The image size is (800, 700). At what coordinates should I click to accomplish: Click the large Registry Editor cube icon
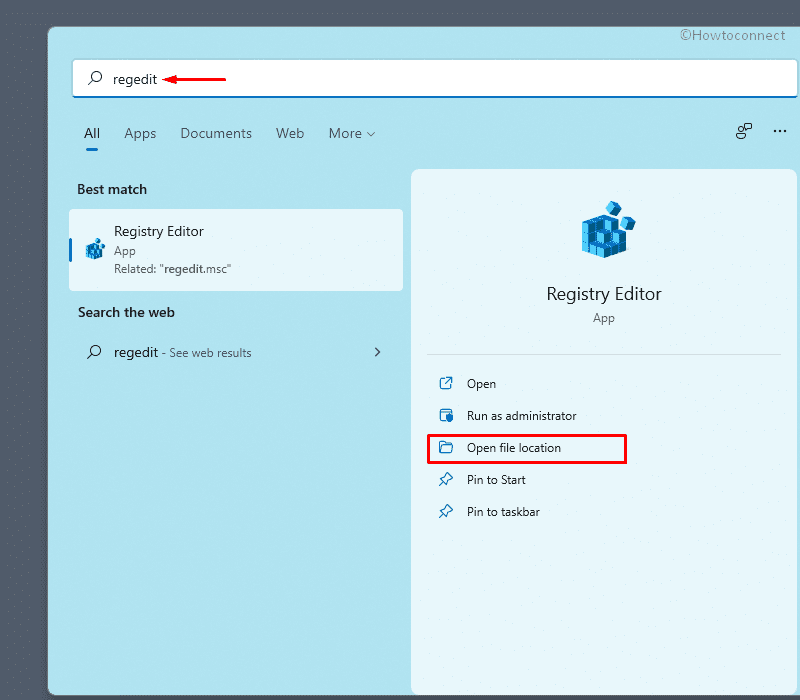click(x=607, y=230)
